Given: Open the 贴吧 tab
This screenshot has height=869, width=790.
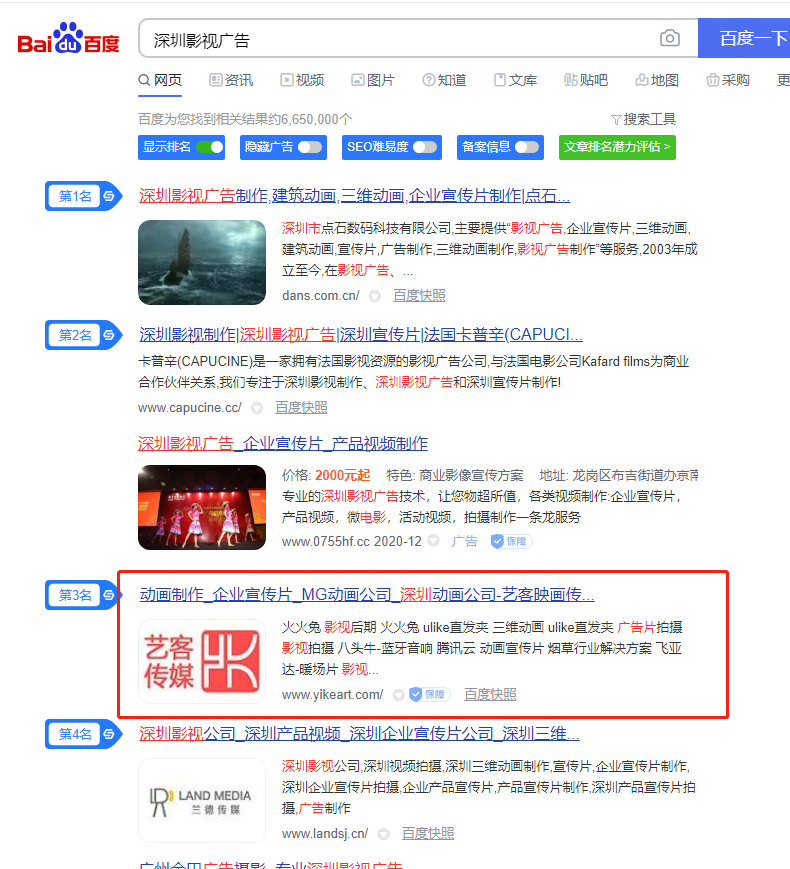Looking at the screenshot, I should (x=586, y=80).
